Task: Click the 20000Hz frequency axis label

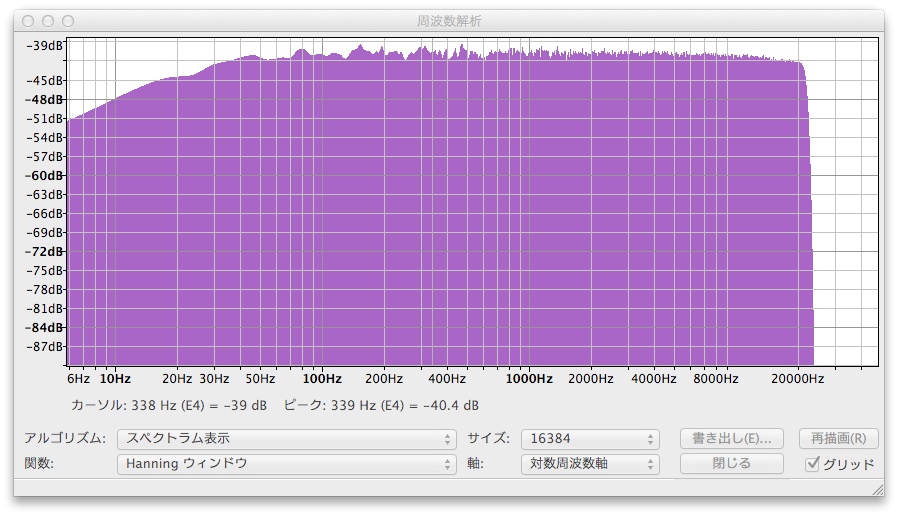Action: [x=797, y=379]
